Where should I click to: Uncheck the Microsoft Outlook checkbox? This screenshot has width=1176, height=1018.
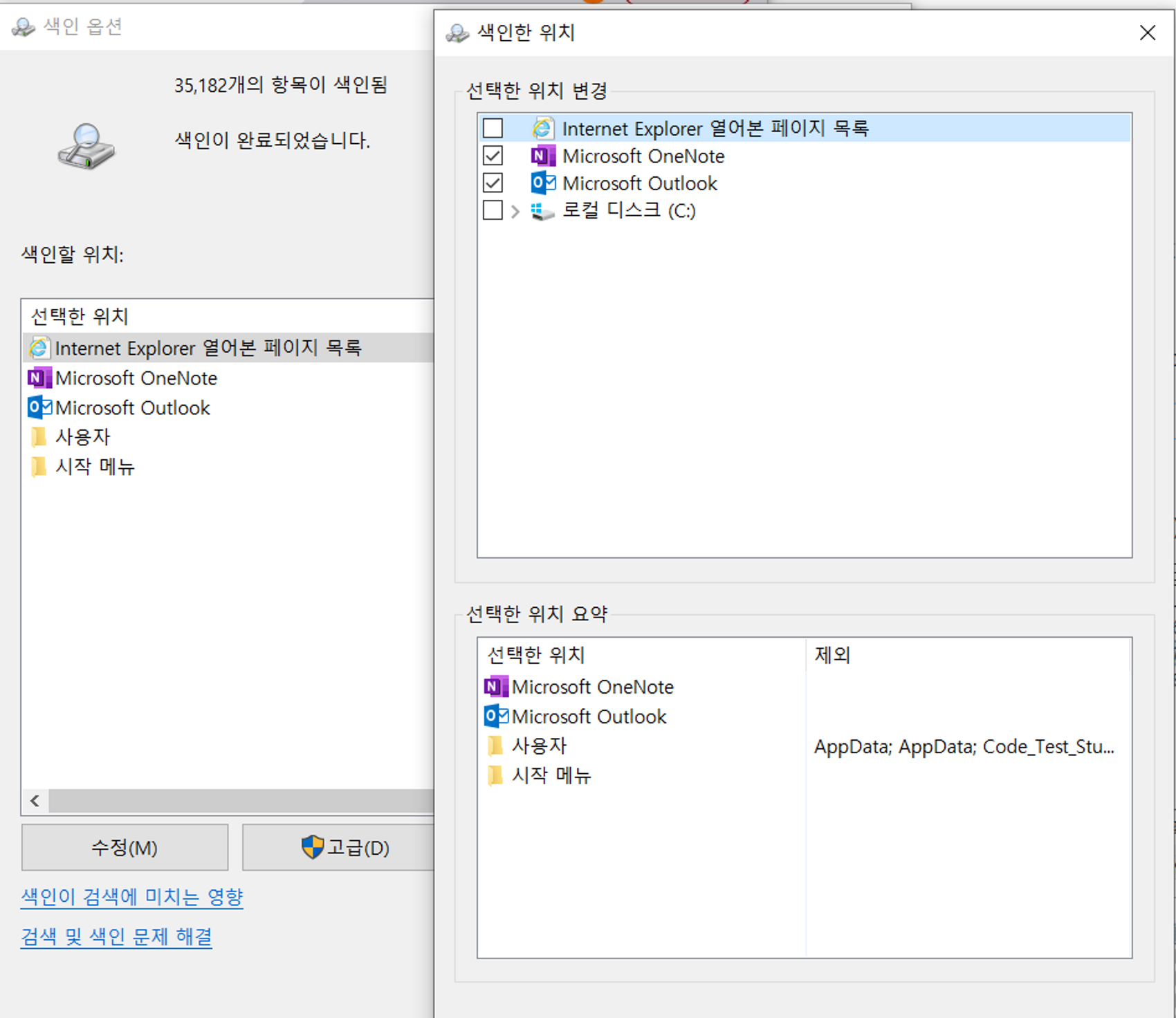click(x=493, y=183)
